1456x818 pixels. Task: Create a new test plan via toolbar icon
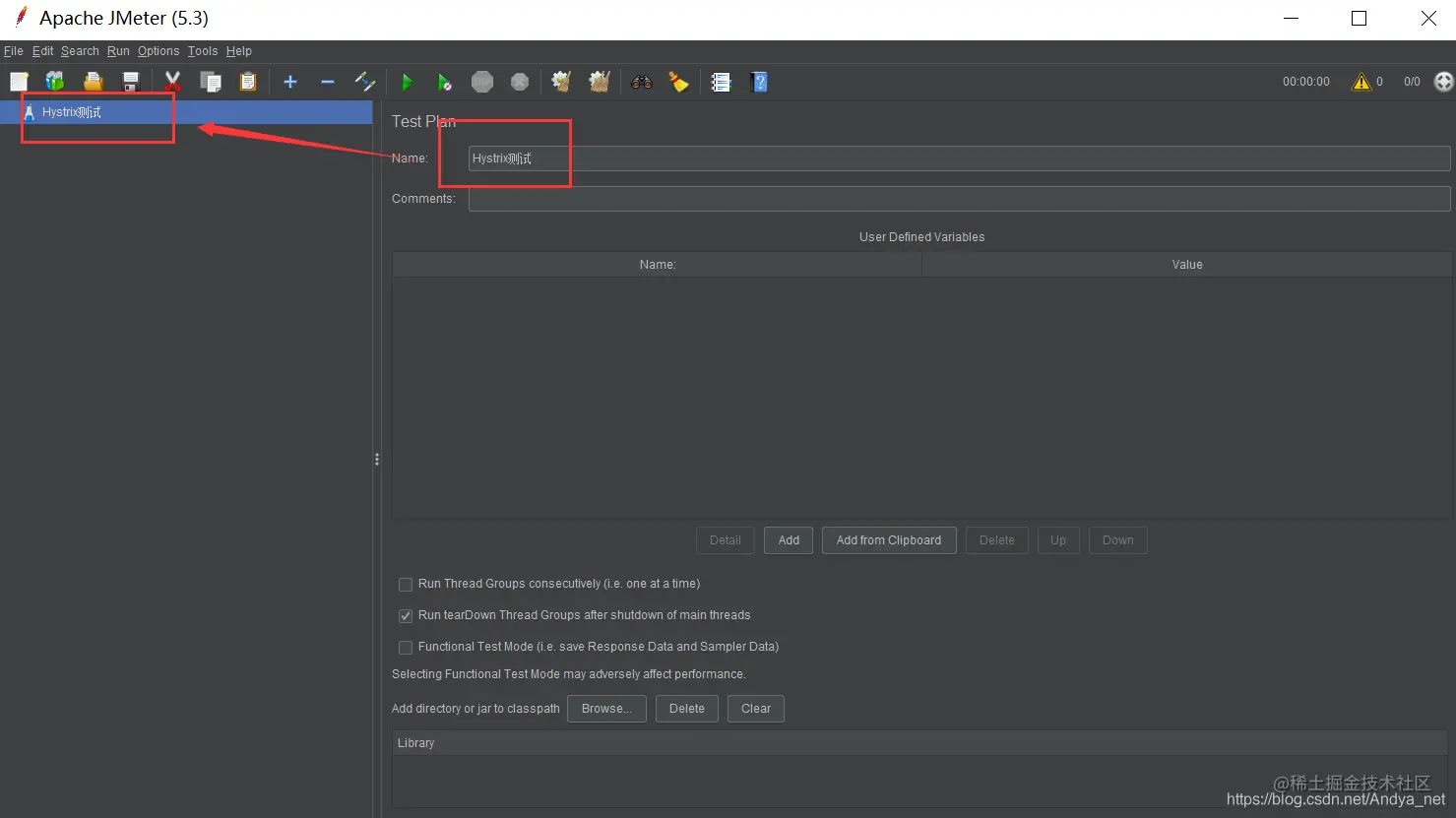(x=19, y=82)
